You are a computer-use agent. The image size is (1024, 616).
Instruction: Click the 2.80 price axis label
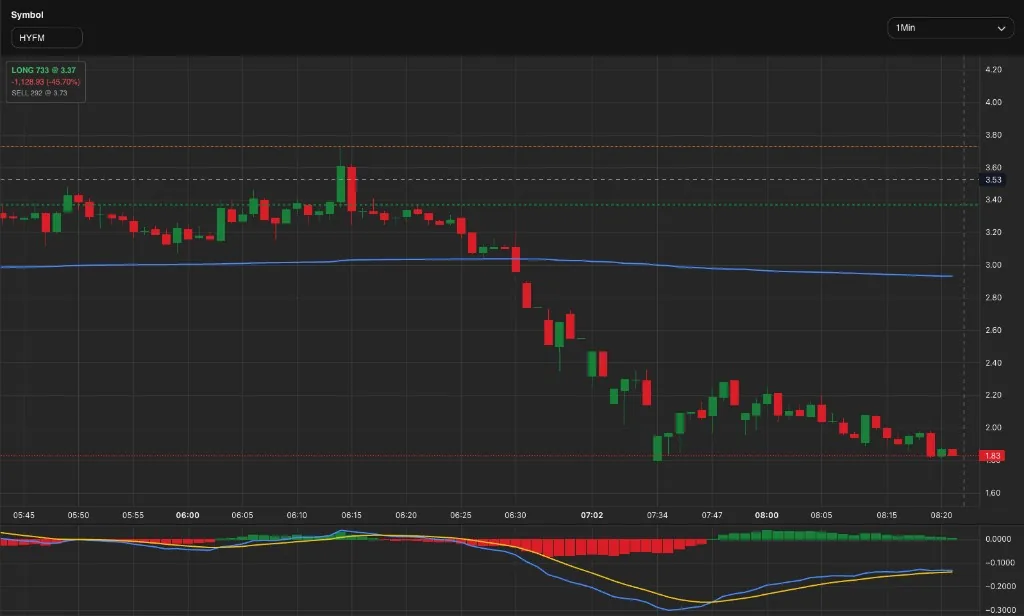993,298
